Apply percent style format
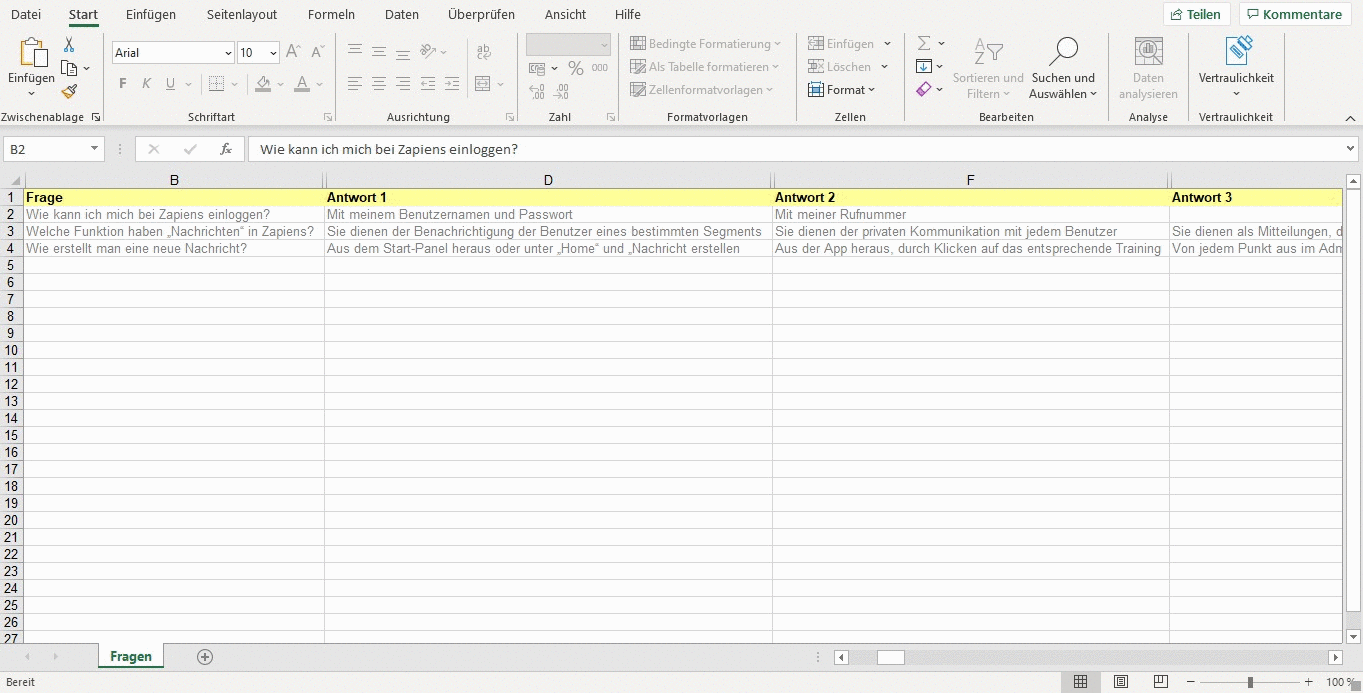Image resolution: width=1363 pixels, height=693 pixels. [575, 68]
